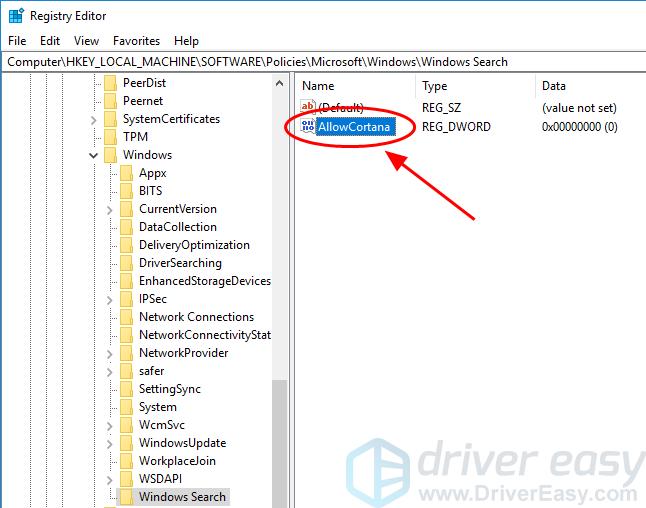This screenshot has height=508, width=646.
Task: Select the CurrentVersion folder icon
Action: pyautogui.click(x=126, y=209)
